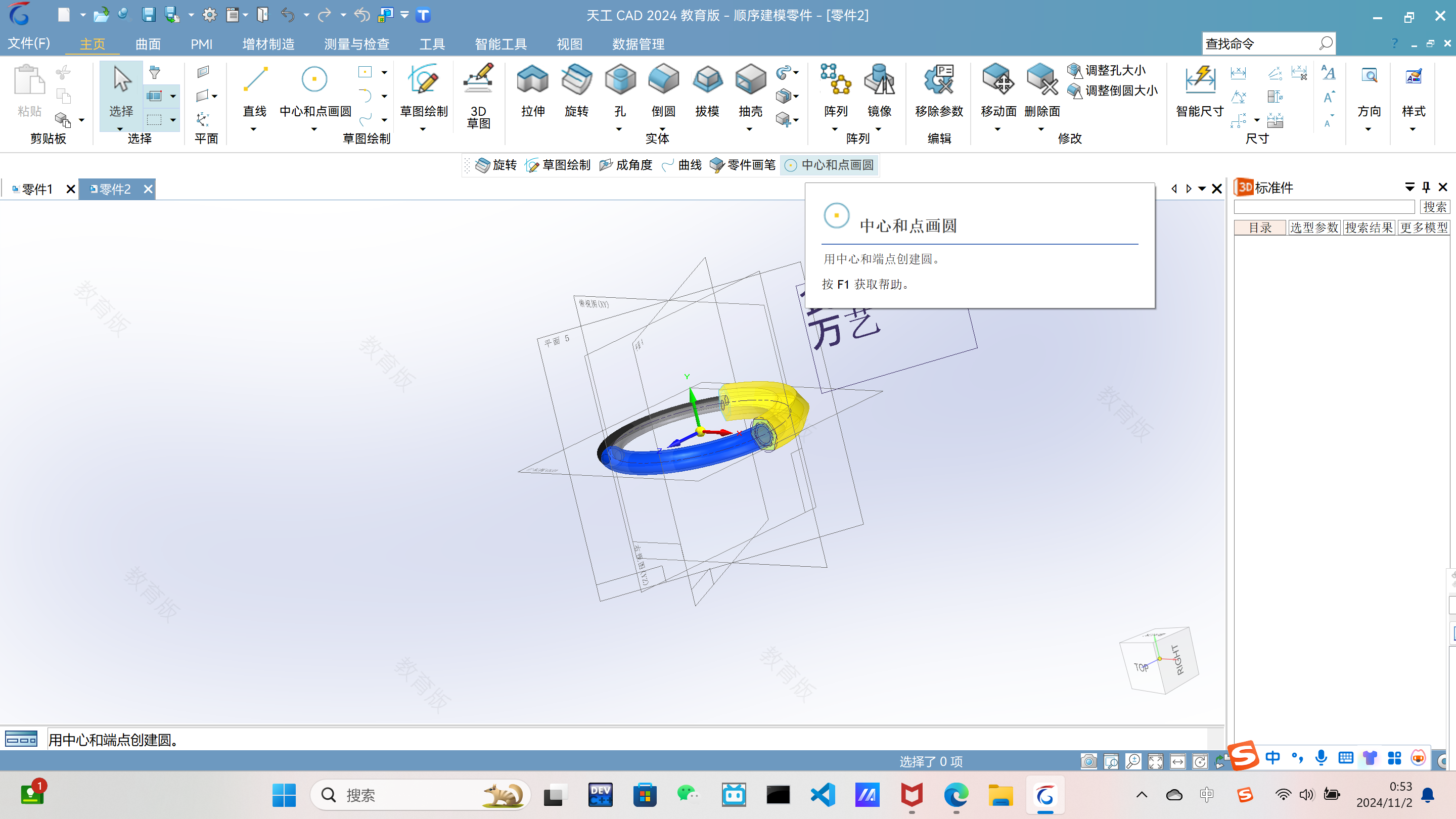Viewport: 1456px width, 819px height.
Task: Open the 搜索结果 tab in 标准件 panel
Action: (x=1369, y=227)
